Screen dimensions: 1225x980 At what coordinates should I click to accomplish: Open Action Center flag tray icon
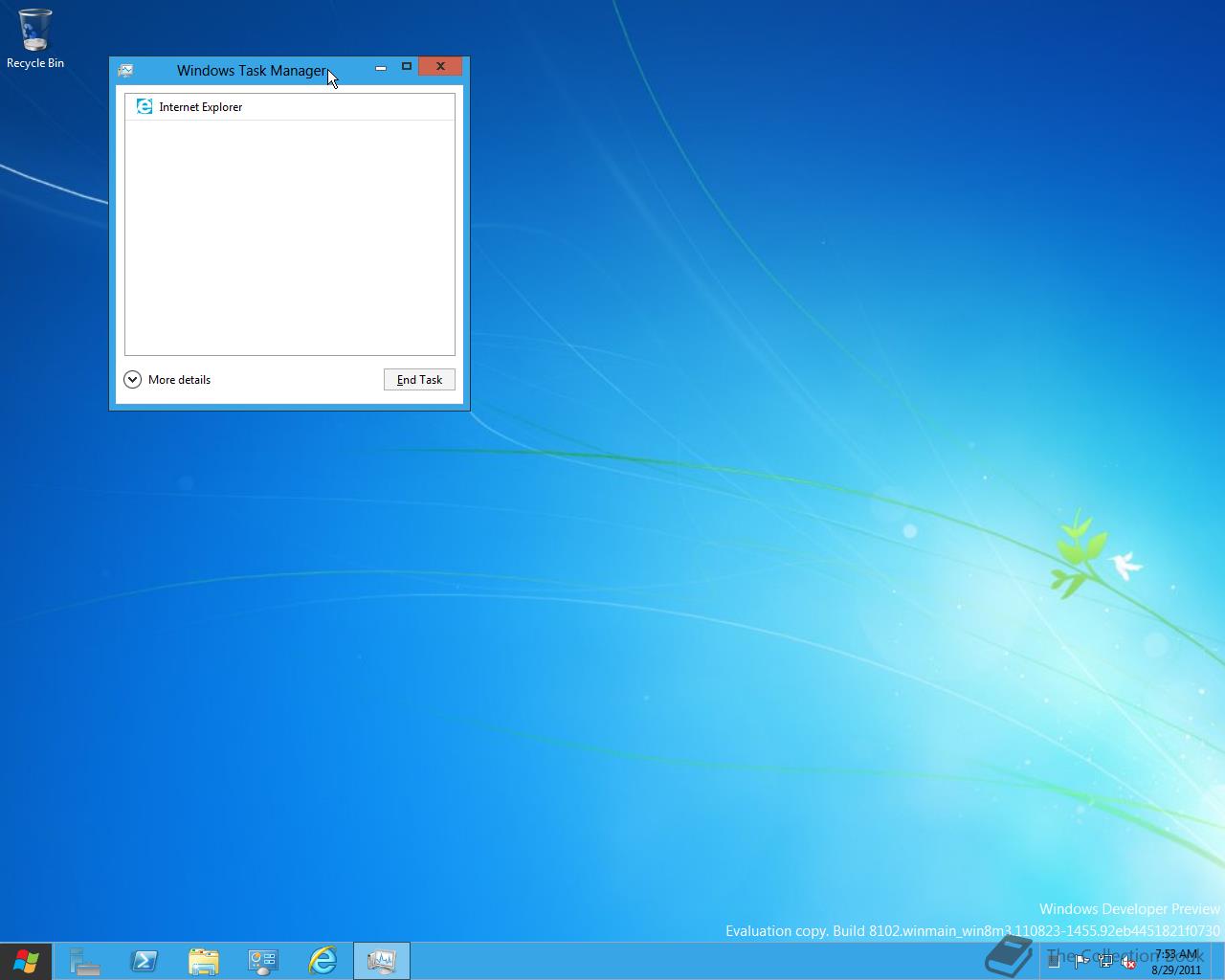1081,963
